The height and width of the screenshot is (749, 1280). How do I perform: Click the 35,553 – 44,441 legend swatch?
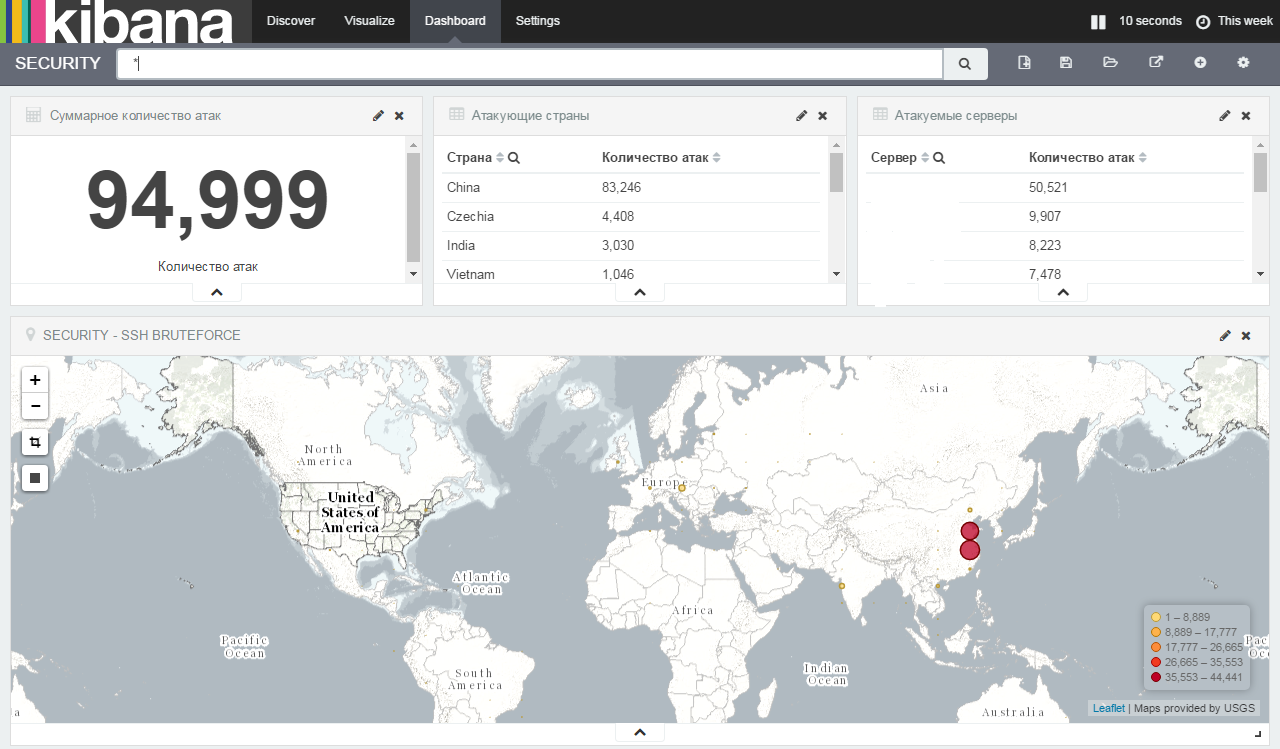pyautogui.click(x=1156, y=678)
